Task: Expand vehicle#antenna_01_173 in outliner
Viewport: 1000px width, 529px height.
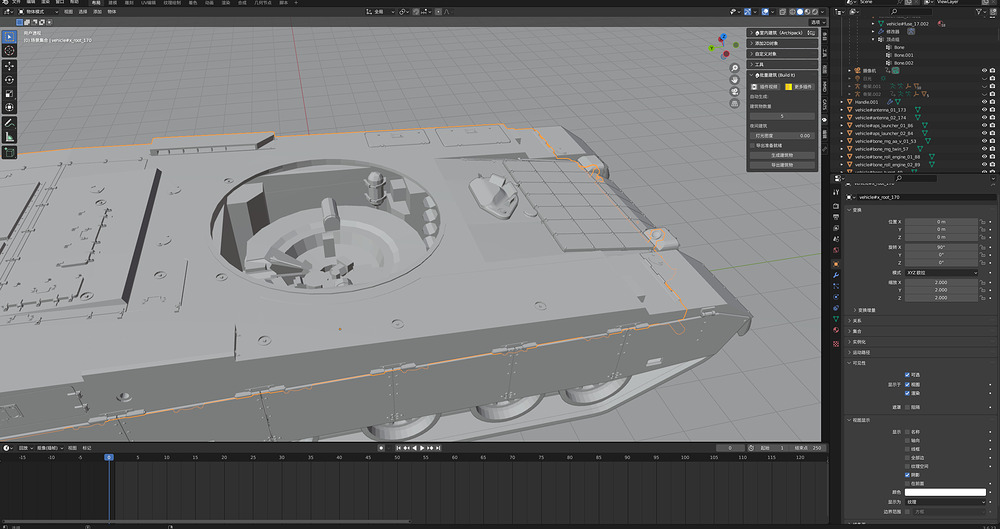Action: 843,110
